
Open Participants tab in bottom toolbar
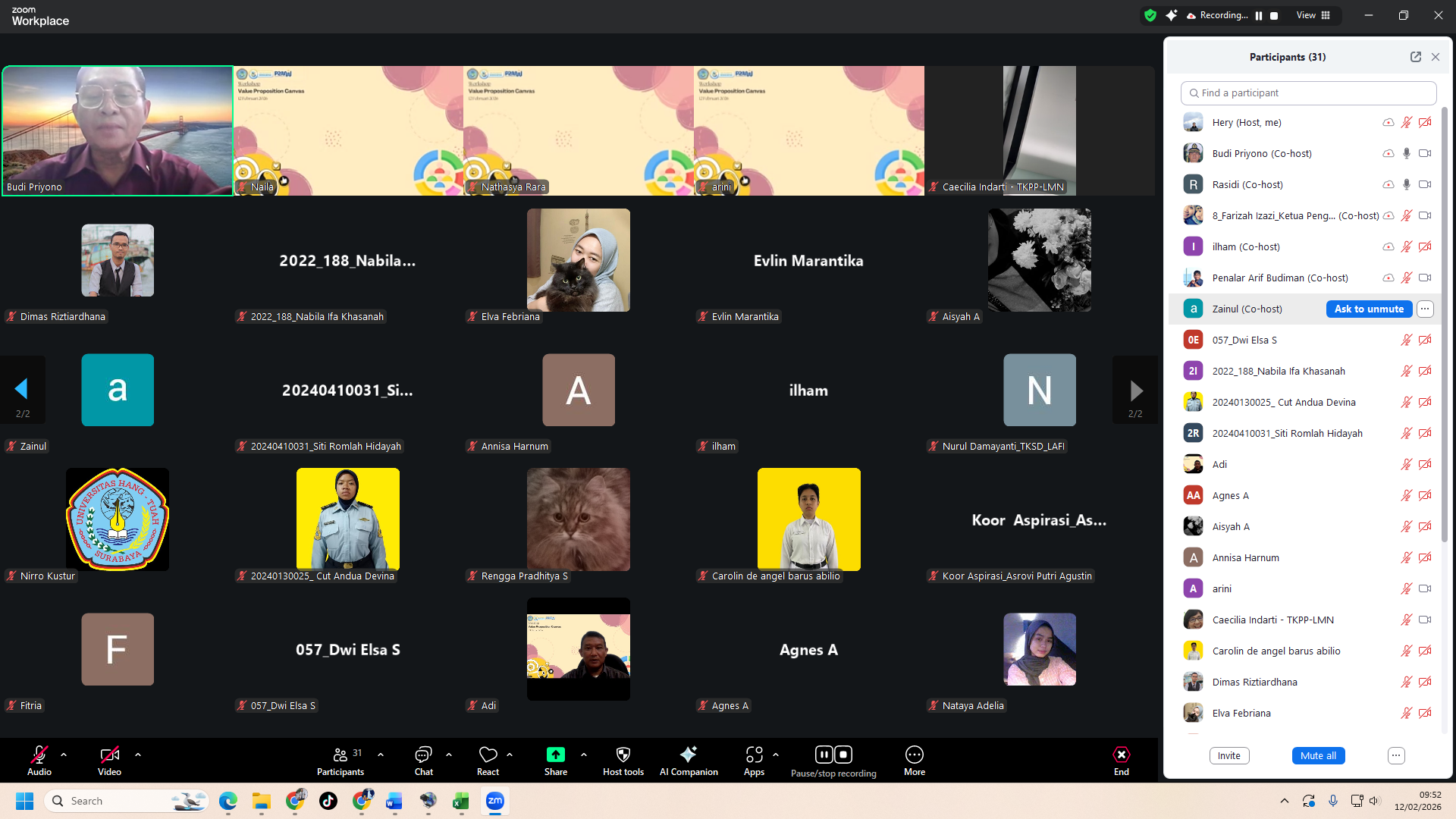point(340,755)
